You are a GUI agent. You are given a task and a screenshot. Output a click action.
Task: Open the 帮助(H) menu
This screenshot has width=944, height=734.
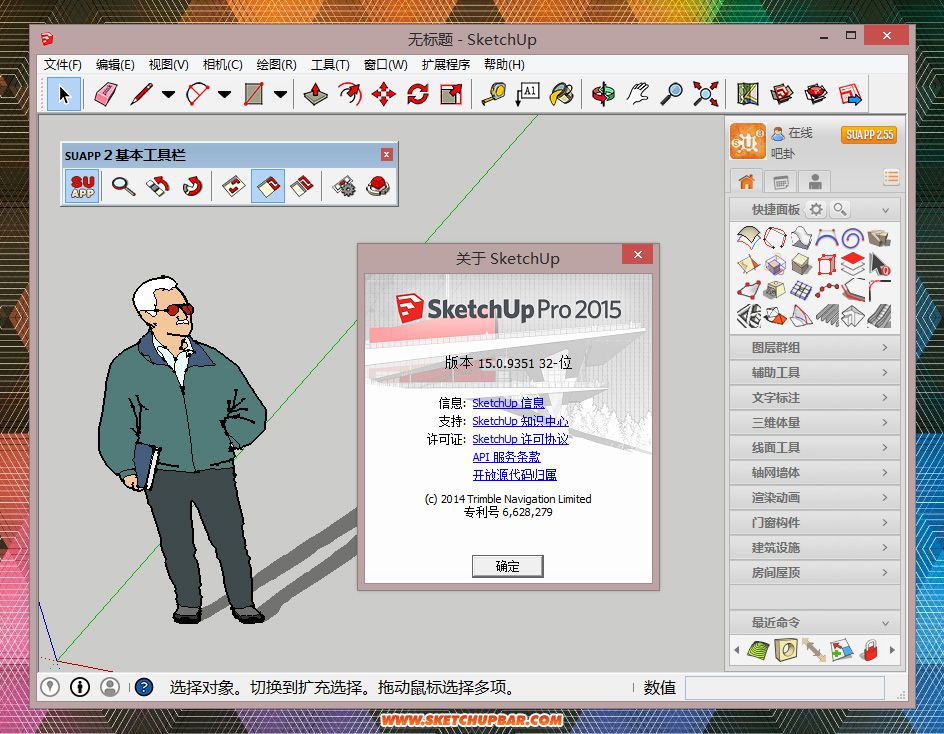[x=505, y=64]
